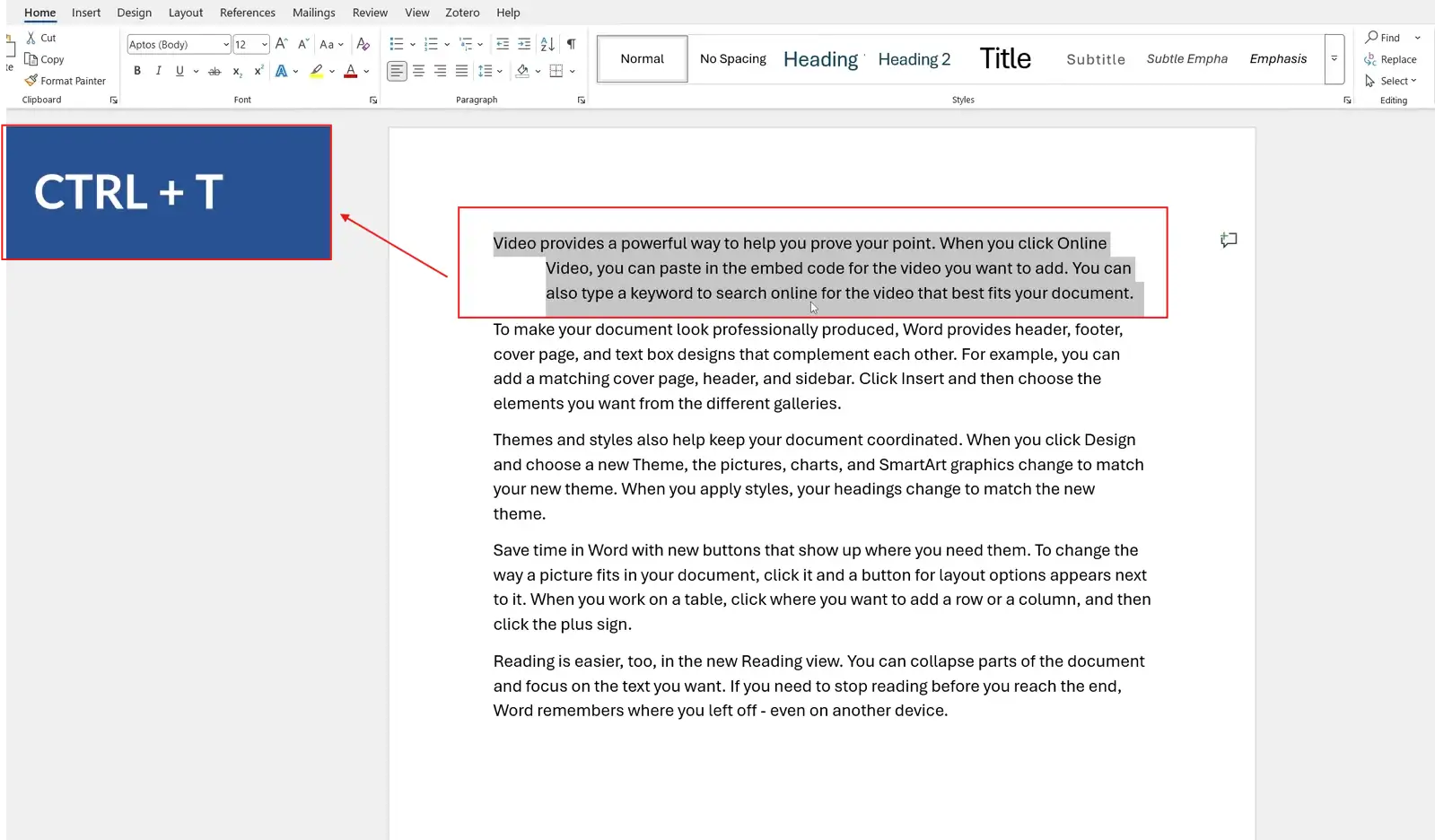Screen dimensions: 1435x840
Task: Expand the styles gallery
Action: pos(1334,59)
